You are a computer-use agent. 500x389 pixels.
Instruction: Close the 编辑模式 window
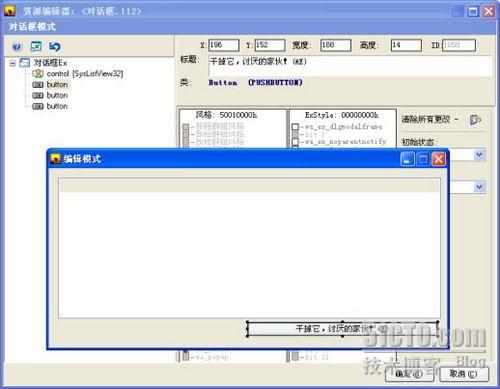438,159
